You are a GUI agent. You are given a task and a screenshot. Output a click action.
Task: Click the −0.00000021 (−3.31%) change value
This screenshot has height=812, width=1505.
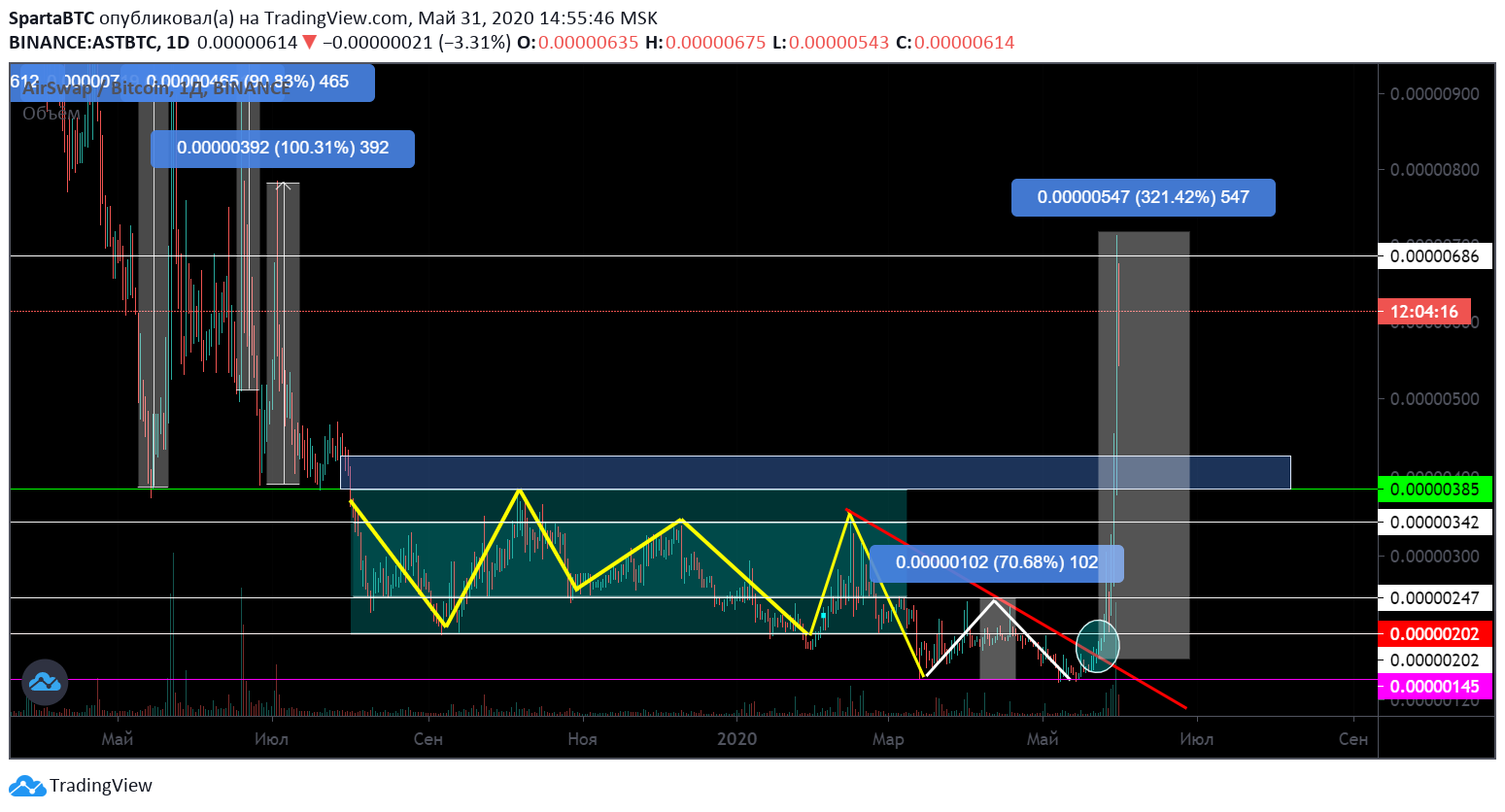point(416,42)
